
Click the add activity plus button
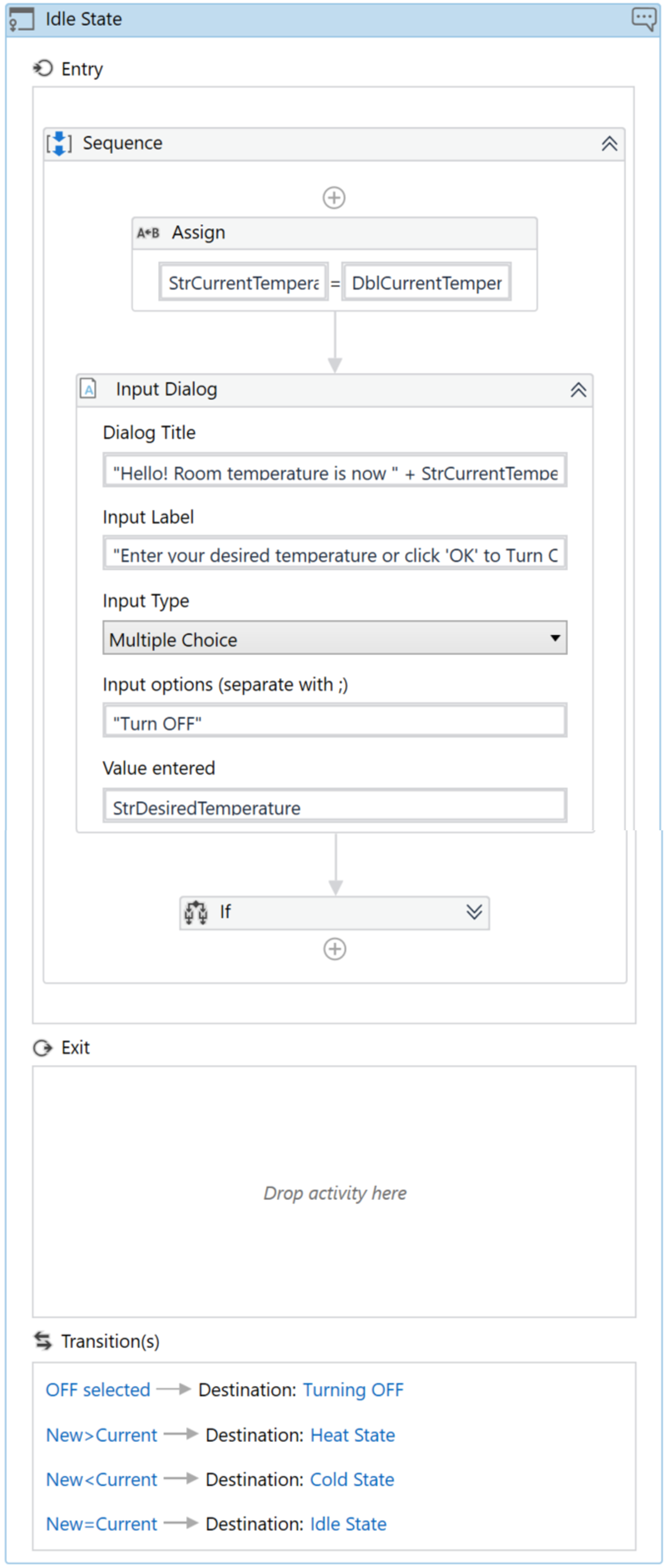click(334, 198)
